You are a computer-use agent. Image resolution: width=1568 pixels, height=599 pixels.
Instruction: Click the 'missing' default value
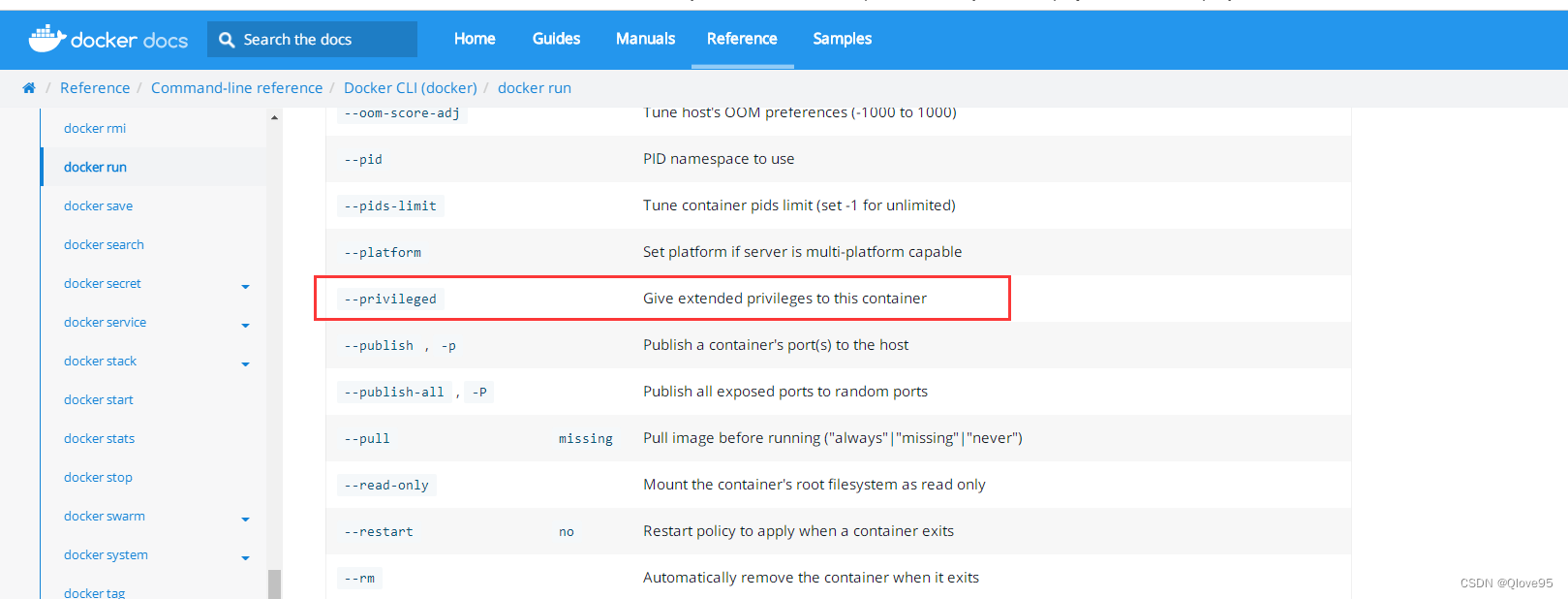(x=586, y=438)
